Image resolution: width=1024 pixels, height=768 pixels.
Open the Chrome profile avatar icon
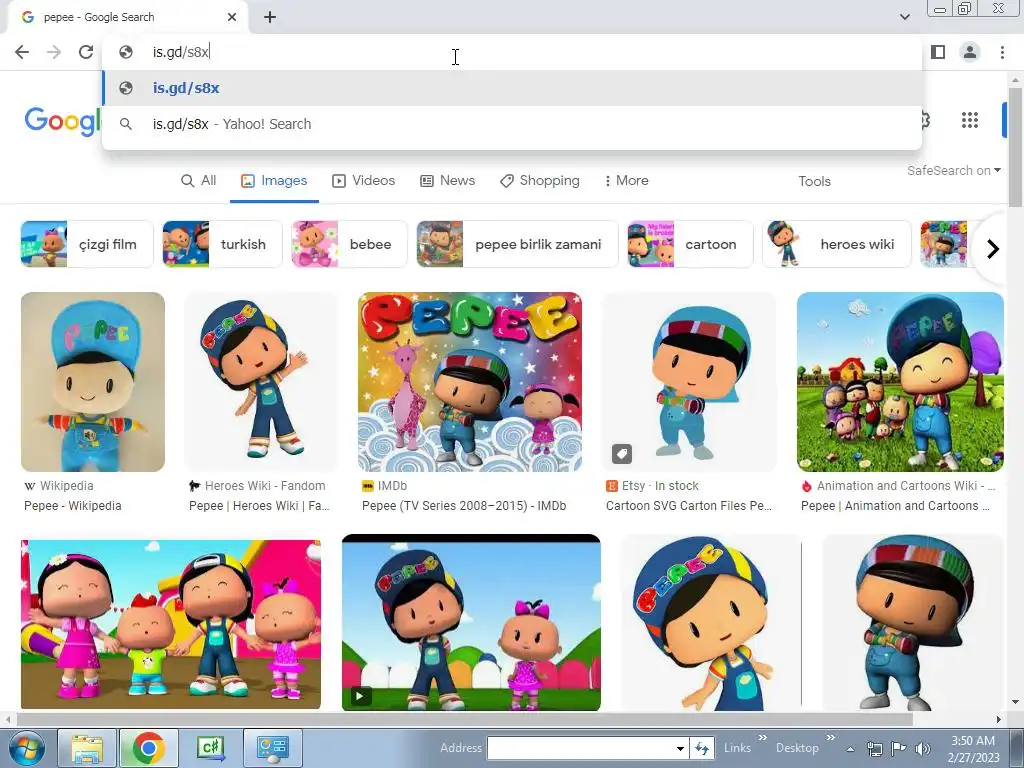(x=970, y=52)
